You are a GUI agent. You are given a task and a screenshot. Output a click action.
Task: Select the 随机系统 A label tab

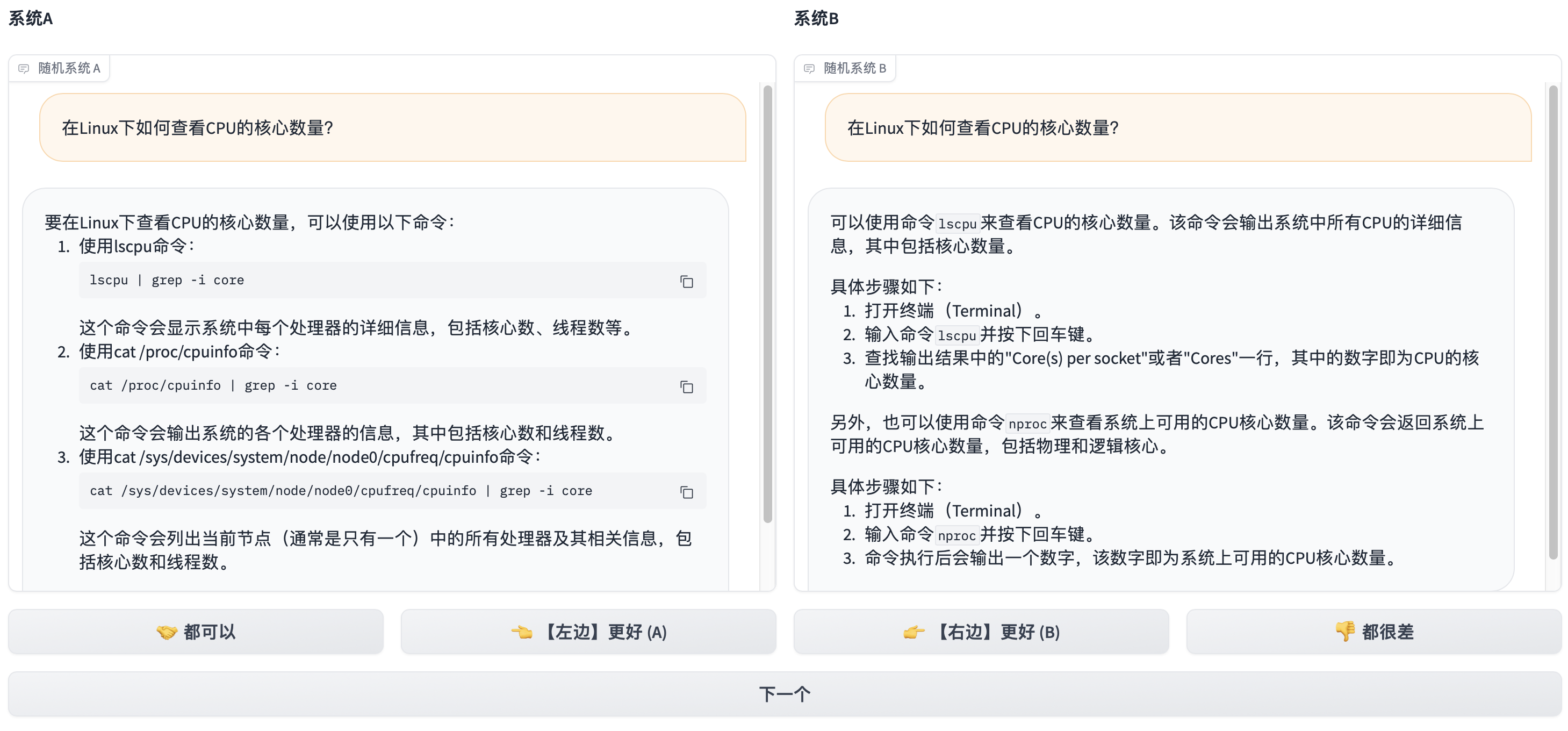pyautogui.click(x=68, y=68)
